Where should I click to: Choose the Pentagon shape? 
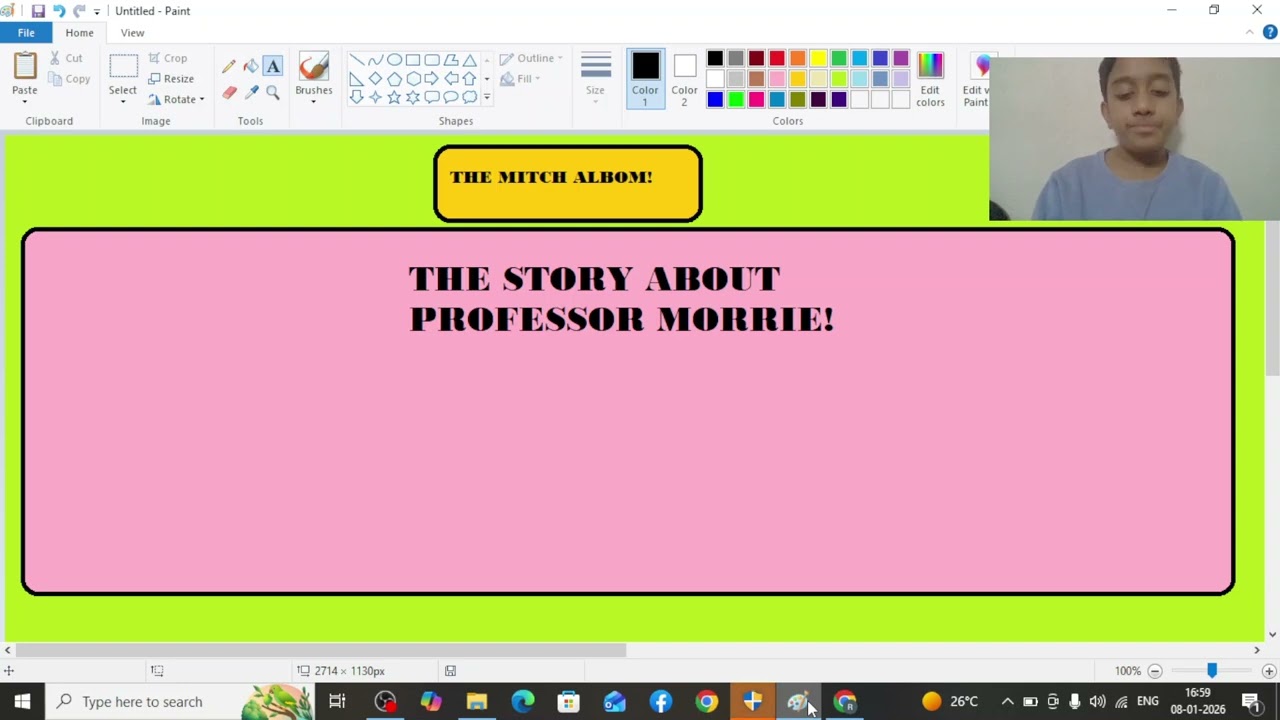point(394,79)
